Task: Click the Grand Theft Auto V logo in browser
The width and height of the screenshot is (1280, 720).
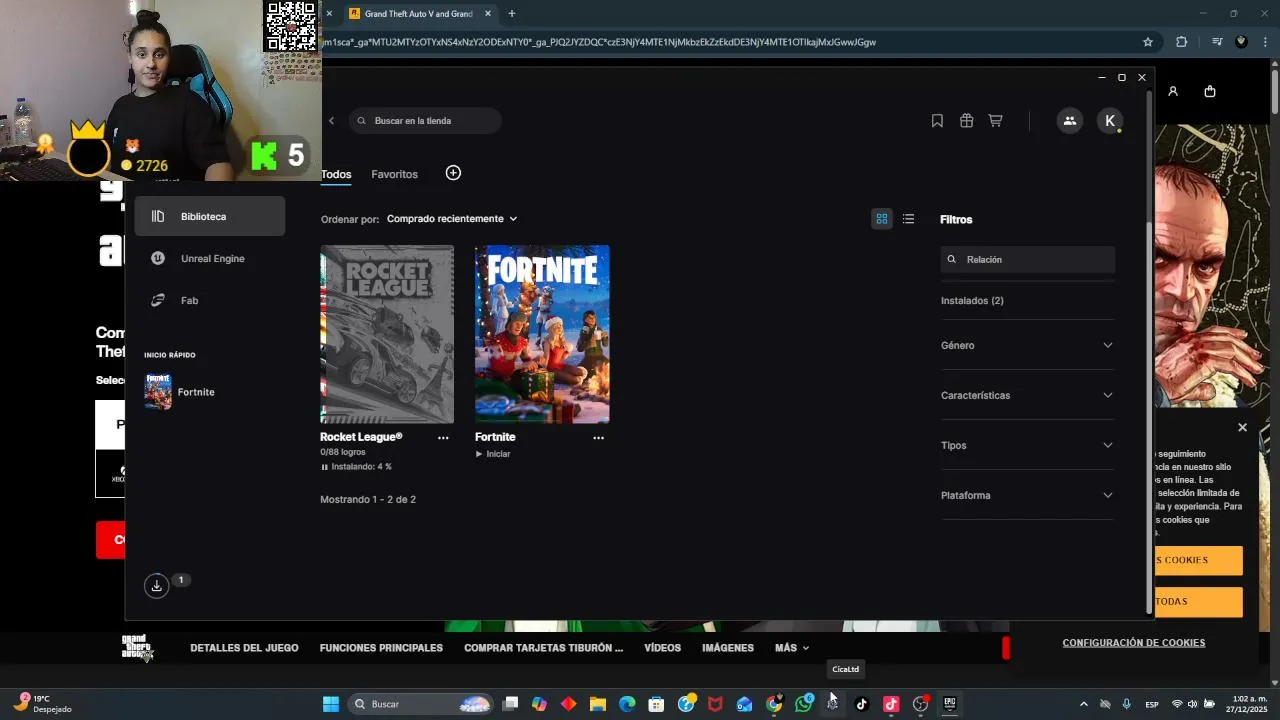Action: tap(137, 647)
